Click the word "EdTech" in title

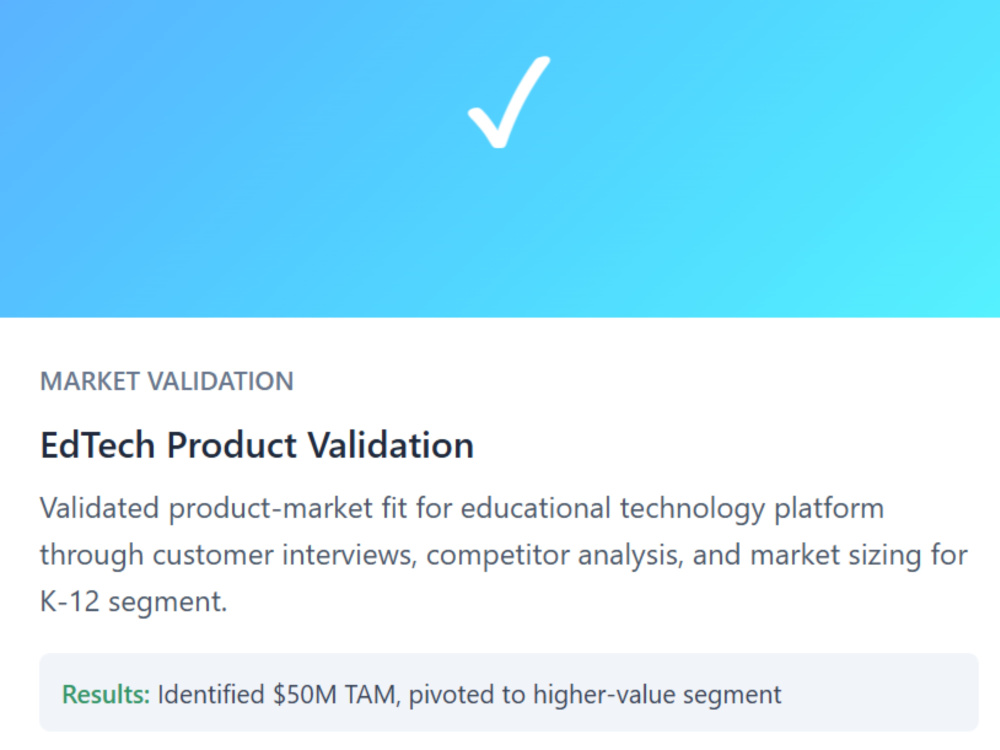tap(98, 445)
